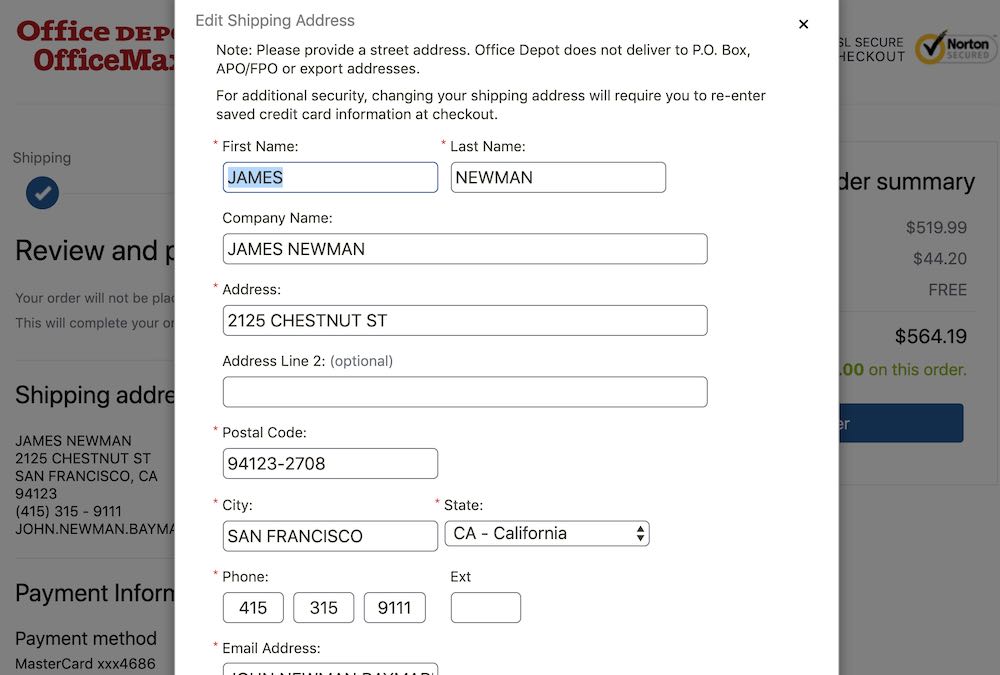Open the State dropdown
The height and width of the screenshot is (675, 1000).
pyautogui.click(x=547, y=534)
